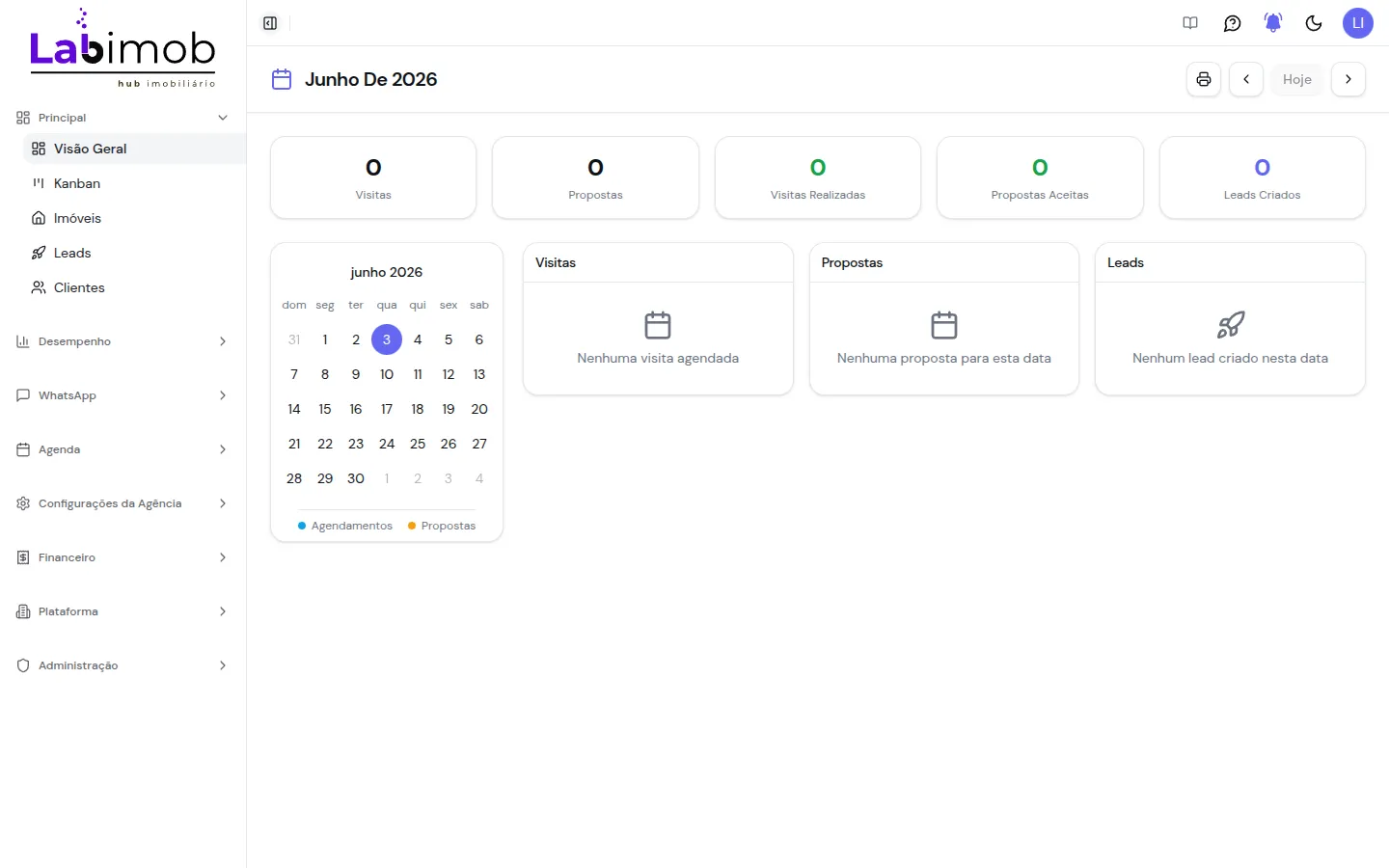Click calendar icon in Propostas panel
This screenshot has width=1389, height=868.
tap(944, 325)
